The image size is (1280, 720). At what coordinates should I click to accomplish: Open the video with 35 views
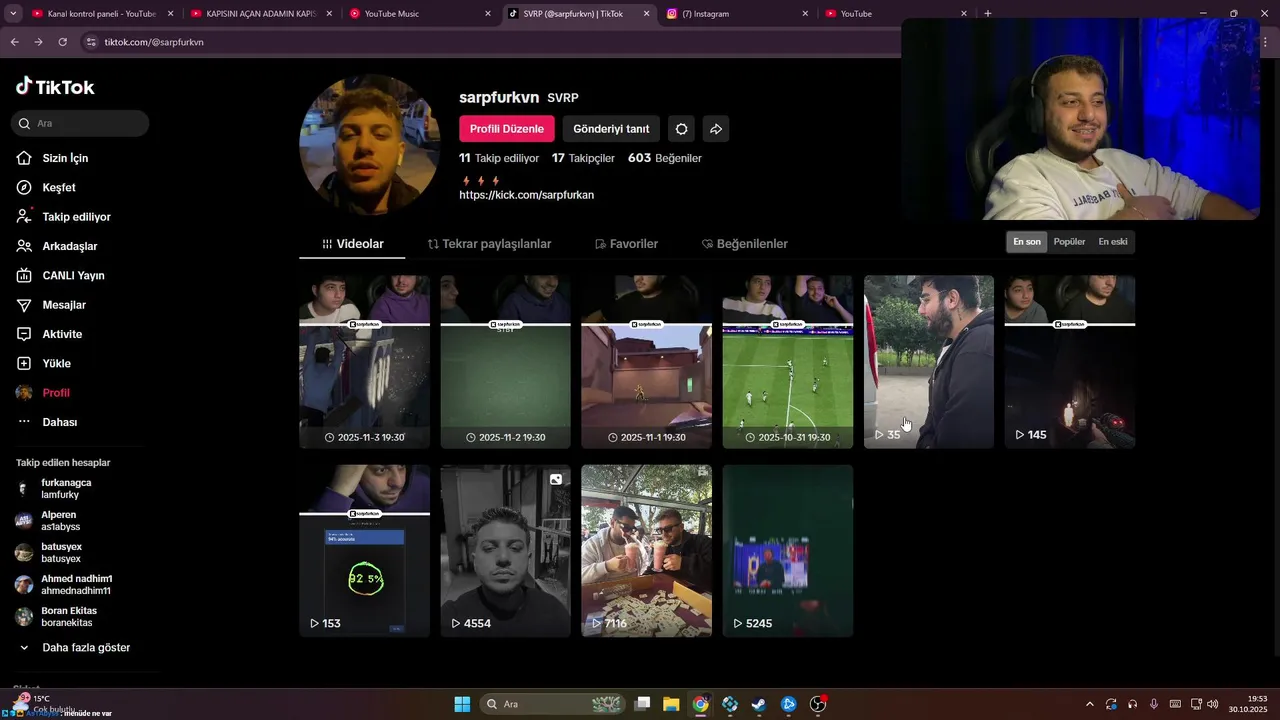pyautogui.click(x=929, y=362)
